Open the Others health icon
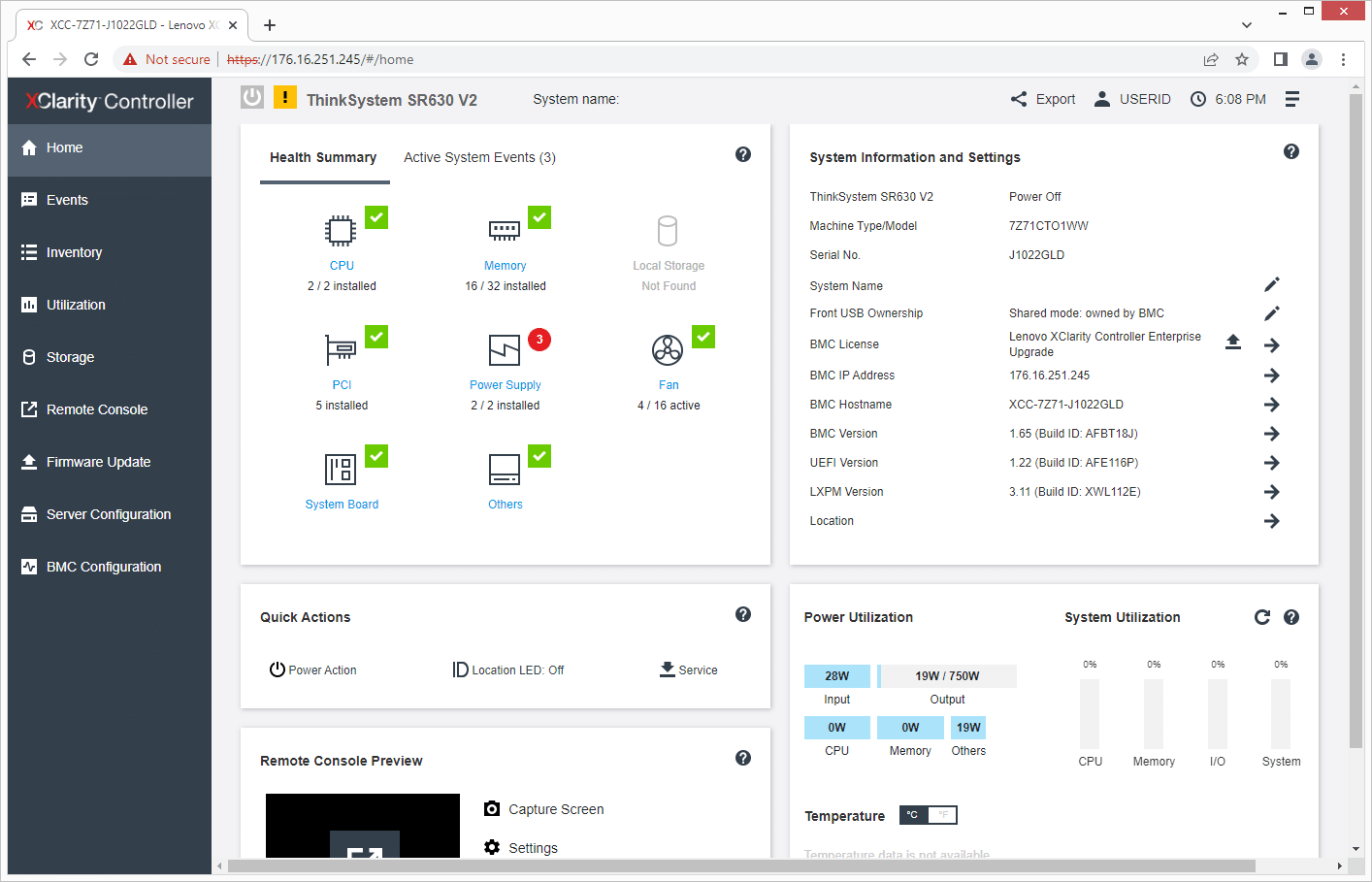Image resolution: width=1372 pixels, height=882 pixels. 505,470
